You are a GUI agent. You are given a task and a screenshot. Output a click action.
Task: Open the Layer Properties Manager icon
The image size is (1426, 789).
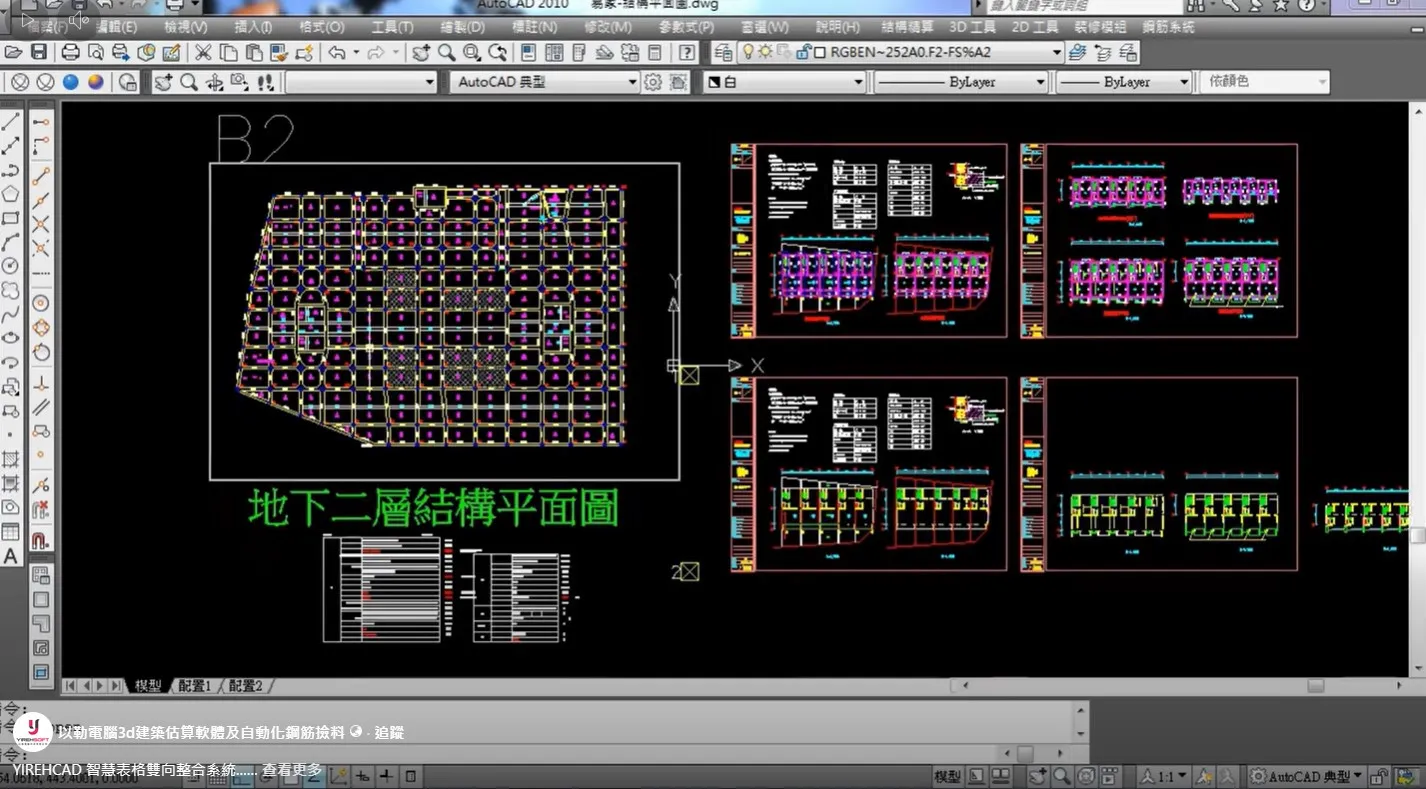(x=723, y=52)
